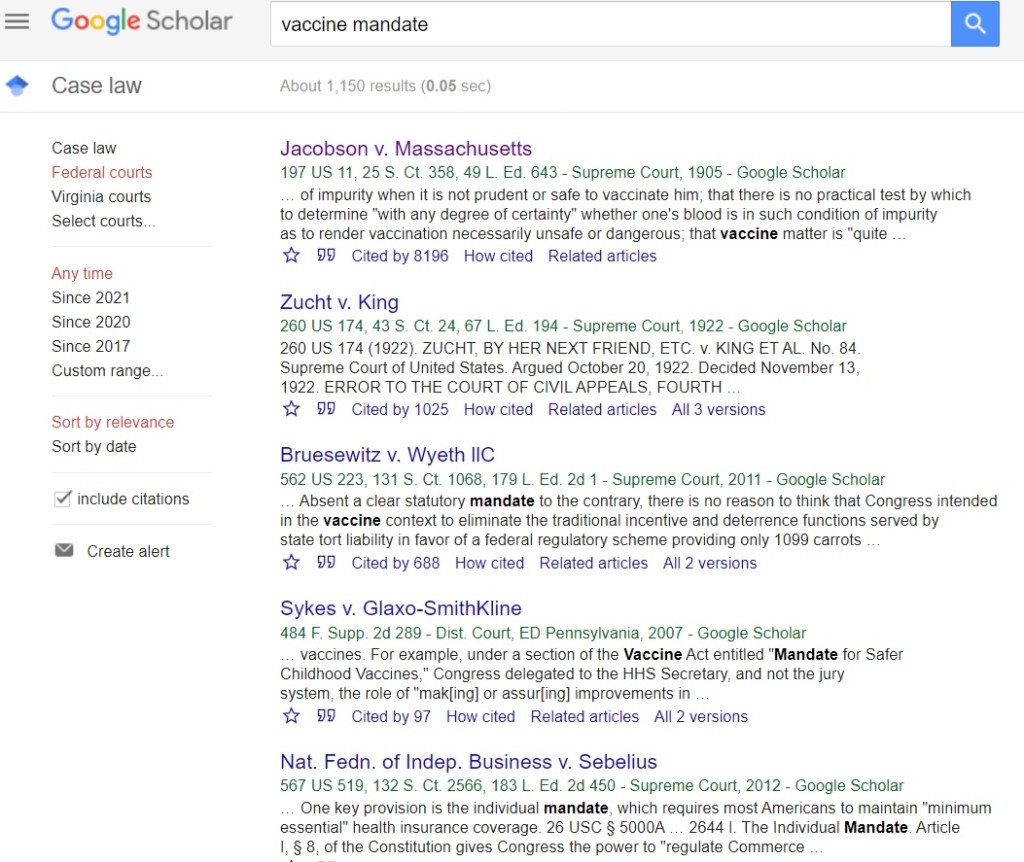Click the vaccine mandate search field

click(610, 24)
